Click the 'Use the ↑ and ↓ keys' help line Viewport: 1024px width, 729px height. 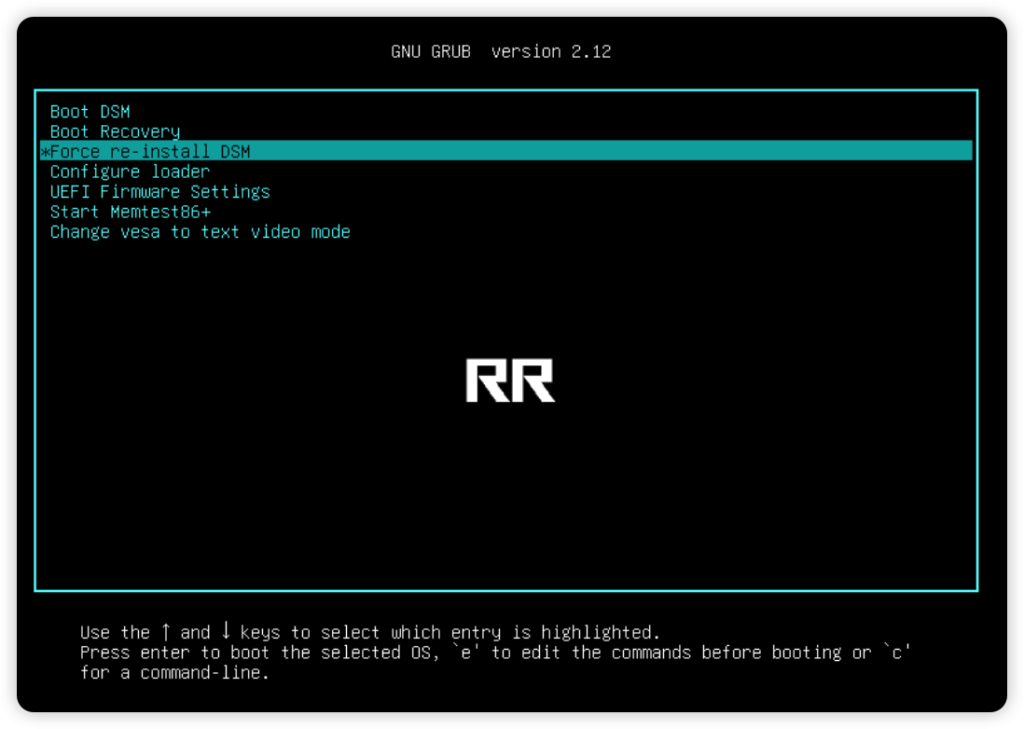[370, 632]
